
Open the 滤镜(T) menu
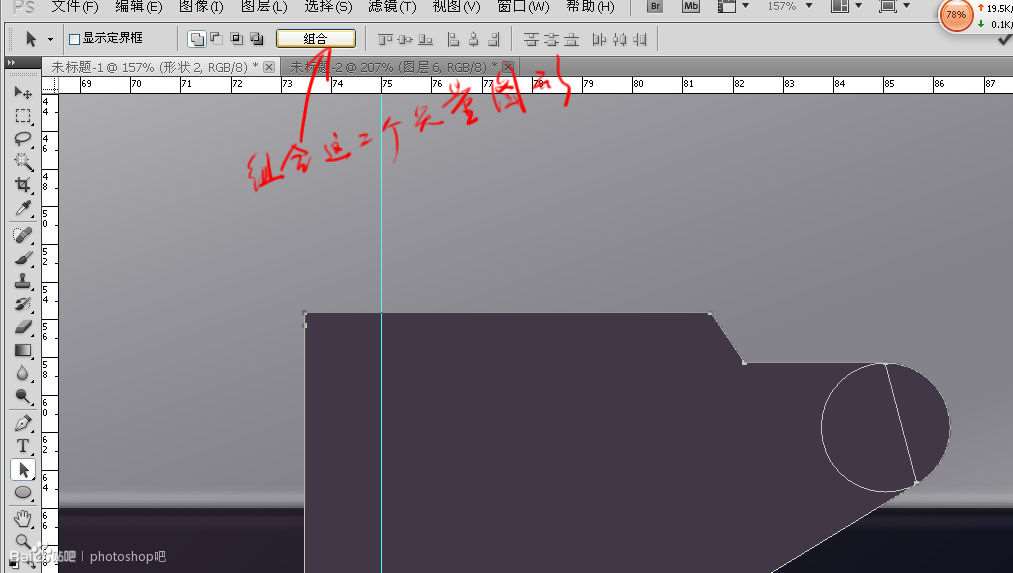392,7
